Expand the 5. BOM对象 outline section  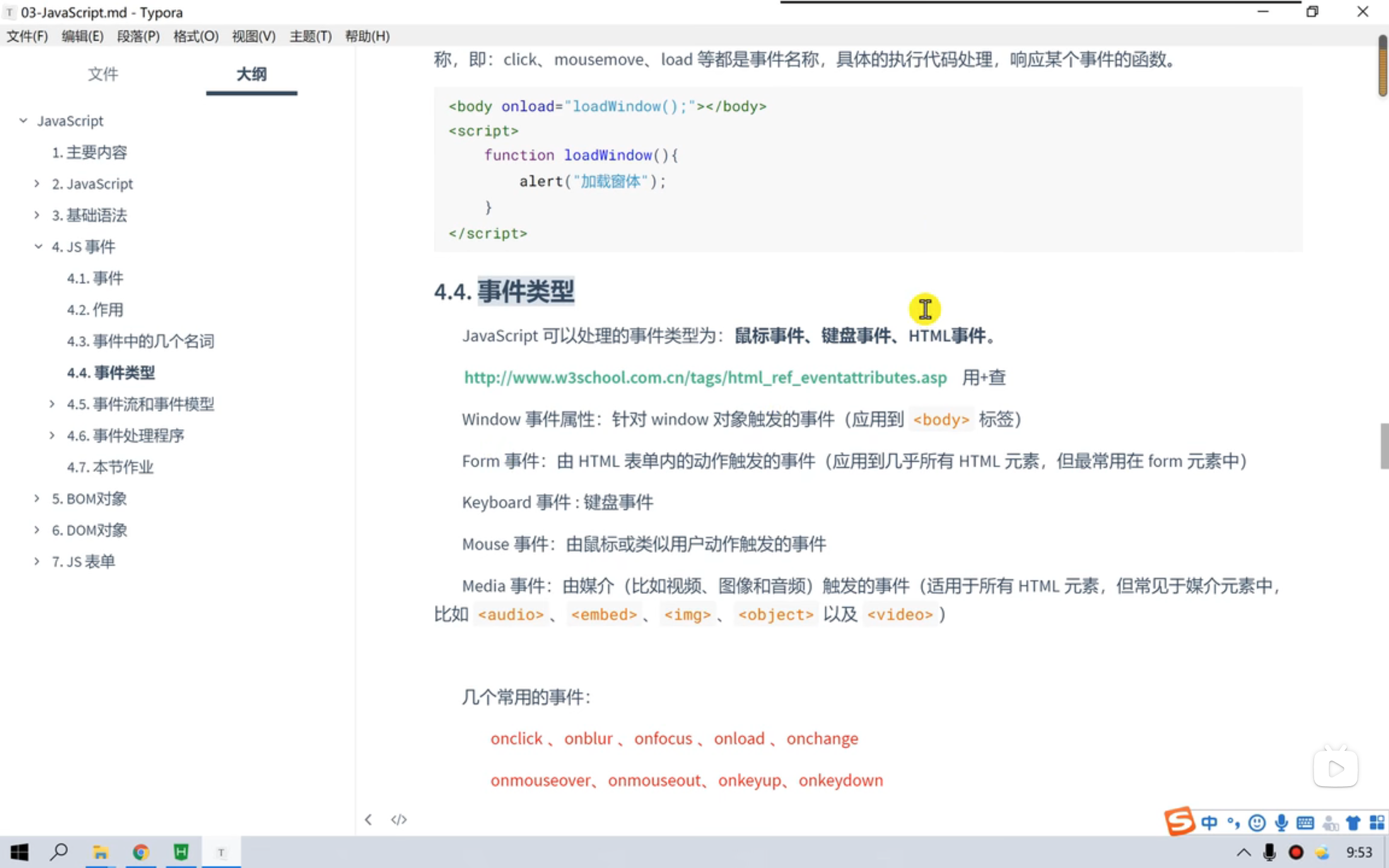click(37, 499)
